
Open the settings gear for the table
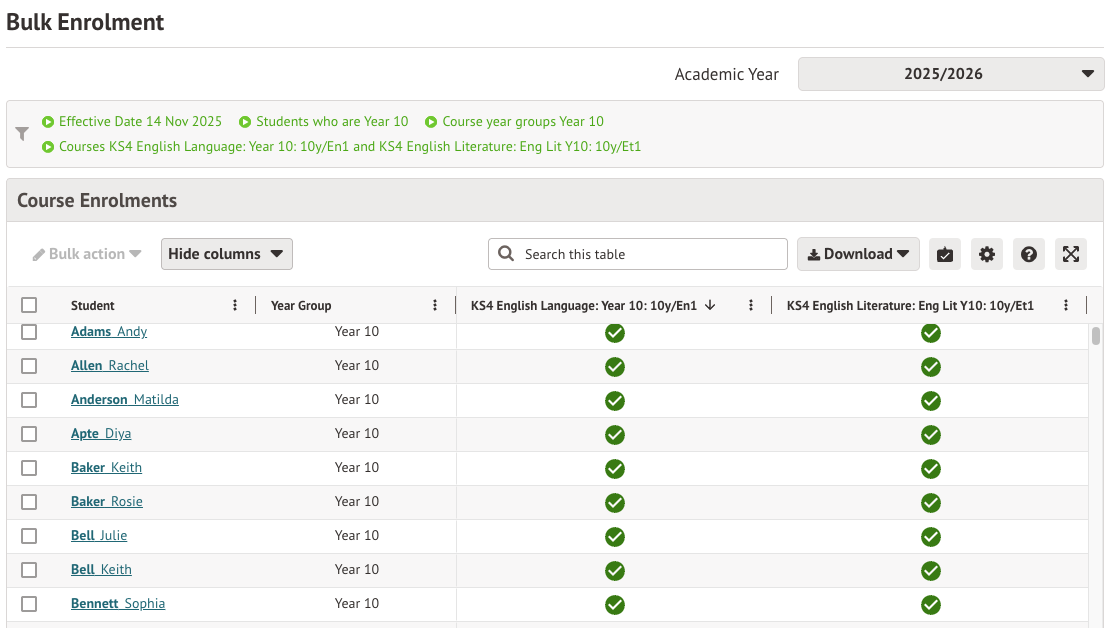986,254
